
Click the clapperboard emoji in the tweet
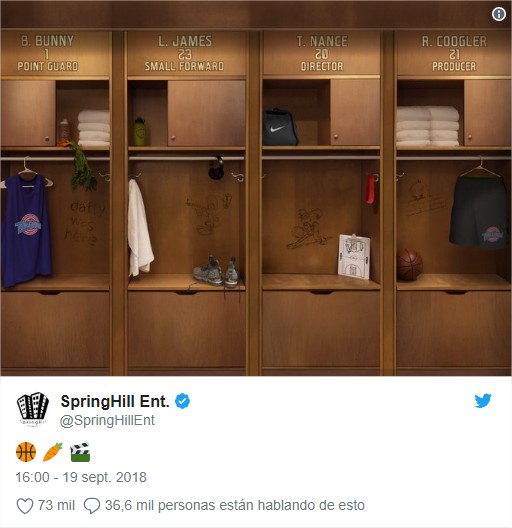pyautogui.click(x=80, y=452)
